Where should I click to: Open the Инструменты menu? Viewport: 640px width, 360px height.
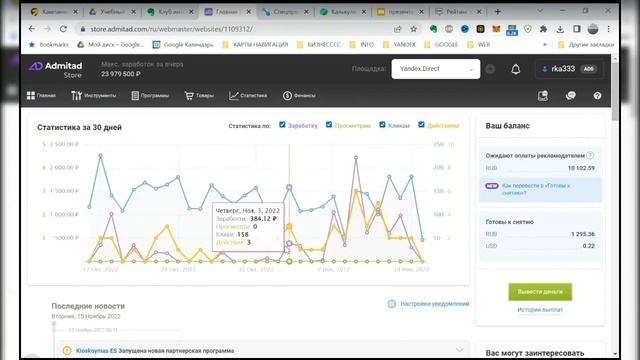pos(94,96)
